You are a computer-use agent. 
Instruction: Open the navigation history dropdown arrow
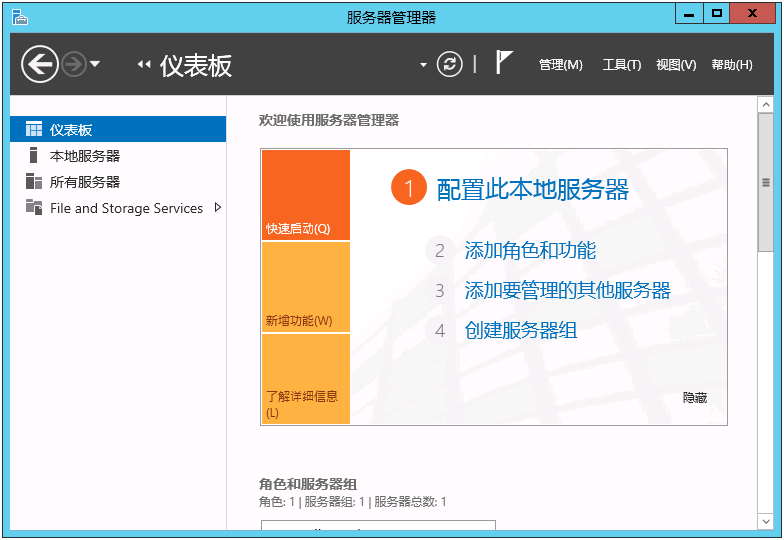click(x=95, y=65)
